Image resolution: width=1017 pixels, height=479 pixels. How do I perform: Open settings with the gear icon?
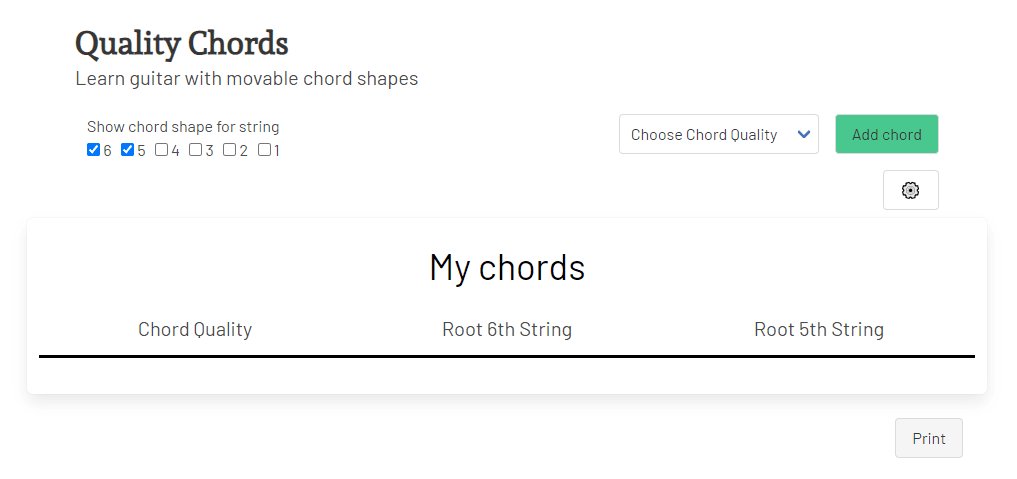[x=911, y=190]
